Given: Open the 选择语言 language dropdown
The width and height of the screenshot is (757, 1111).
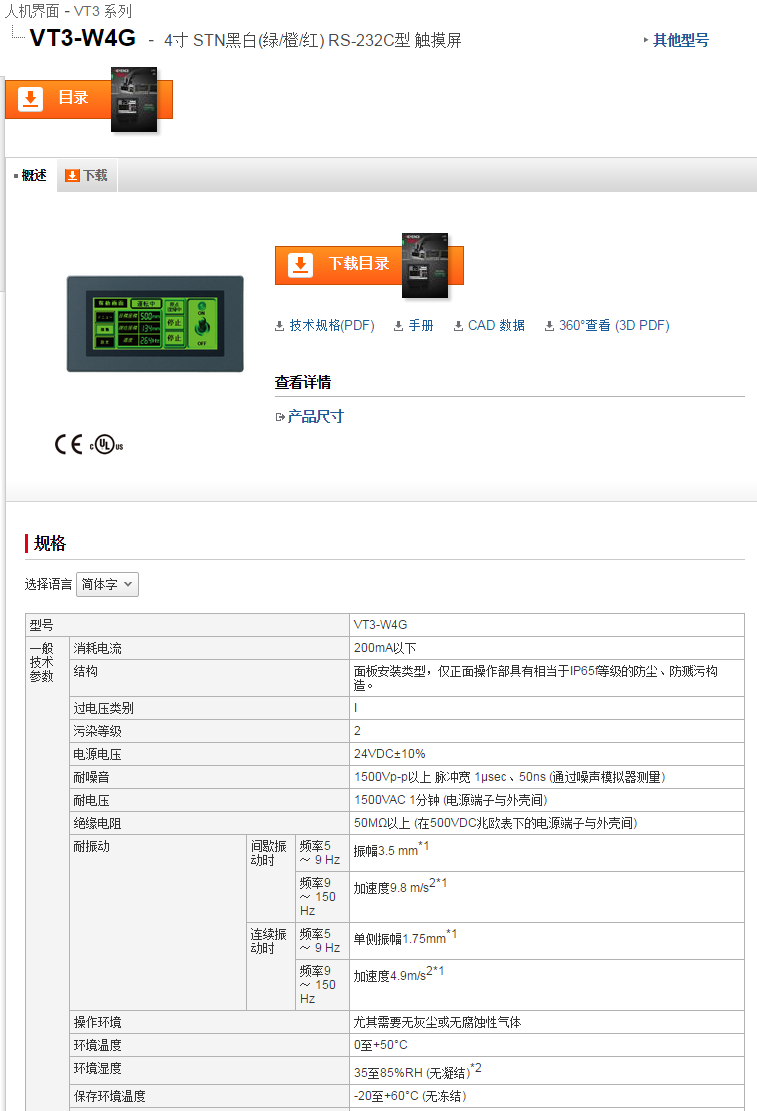Looking at the screenshot, I should (x=107, y=585).
